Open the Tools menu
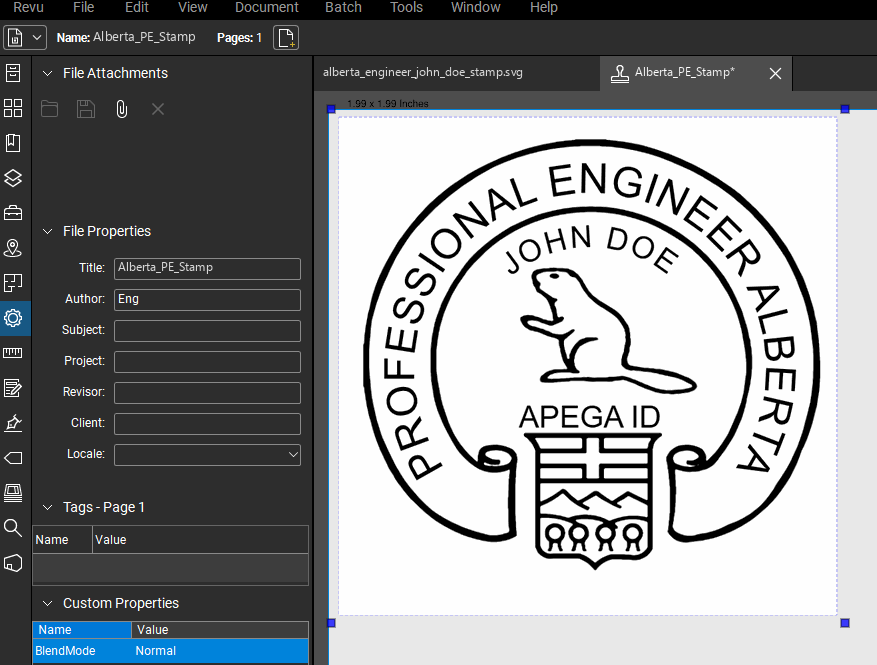The height and width of the screenshot is (665, 877). [x=406, y=7]
